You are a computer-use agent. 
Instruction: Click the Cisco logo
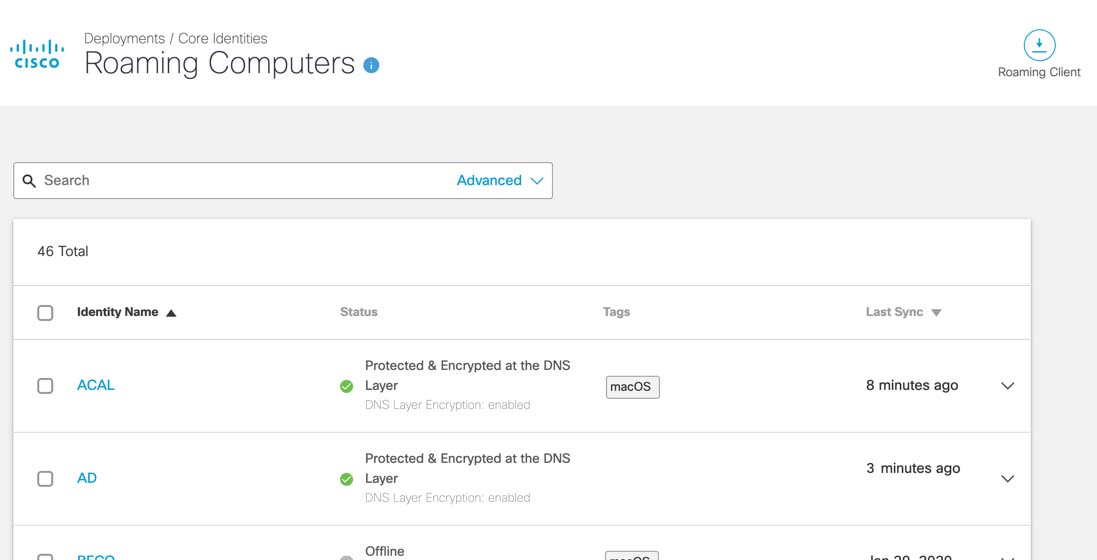36,54
